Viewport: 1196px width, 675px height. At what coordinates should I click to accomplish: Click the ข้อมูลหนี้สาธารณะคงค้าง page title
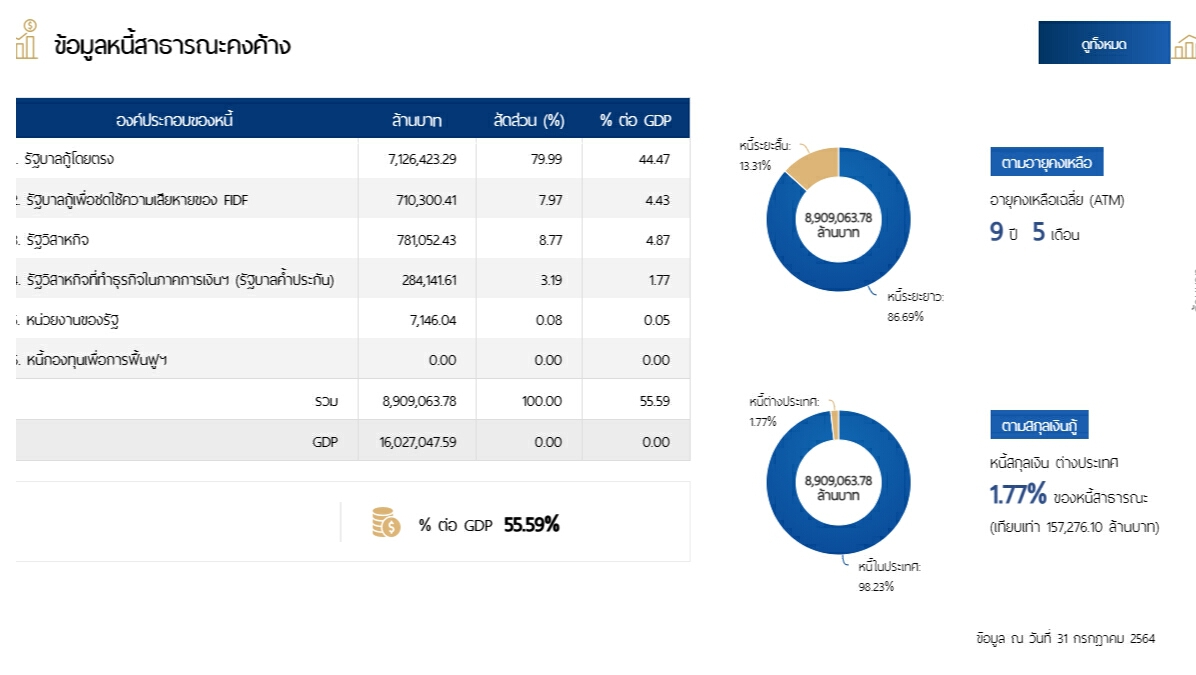coord(172,45)
